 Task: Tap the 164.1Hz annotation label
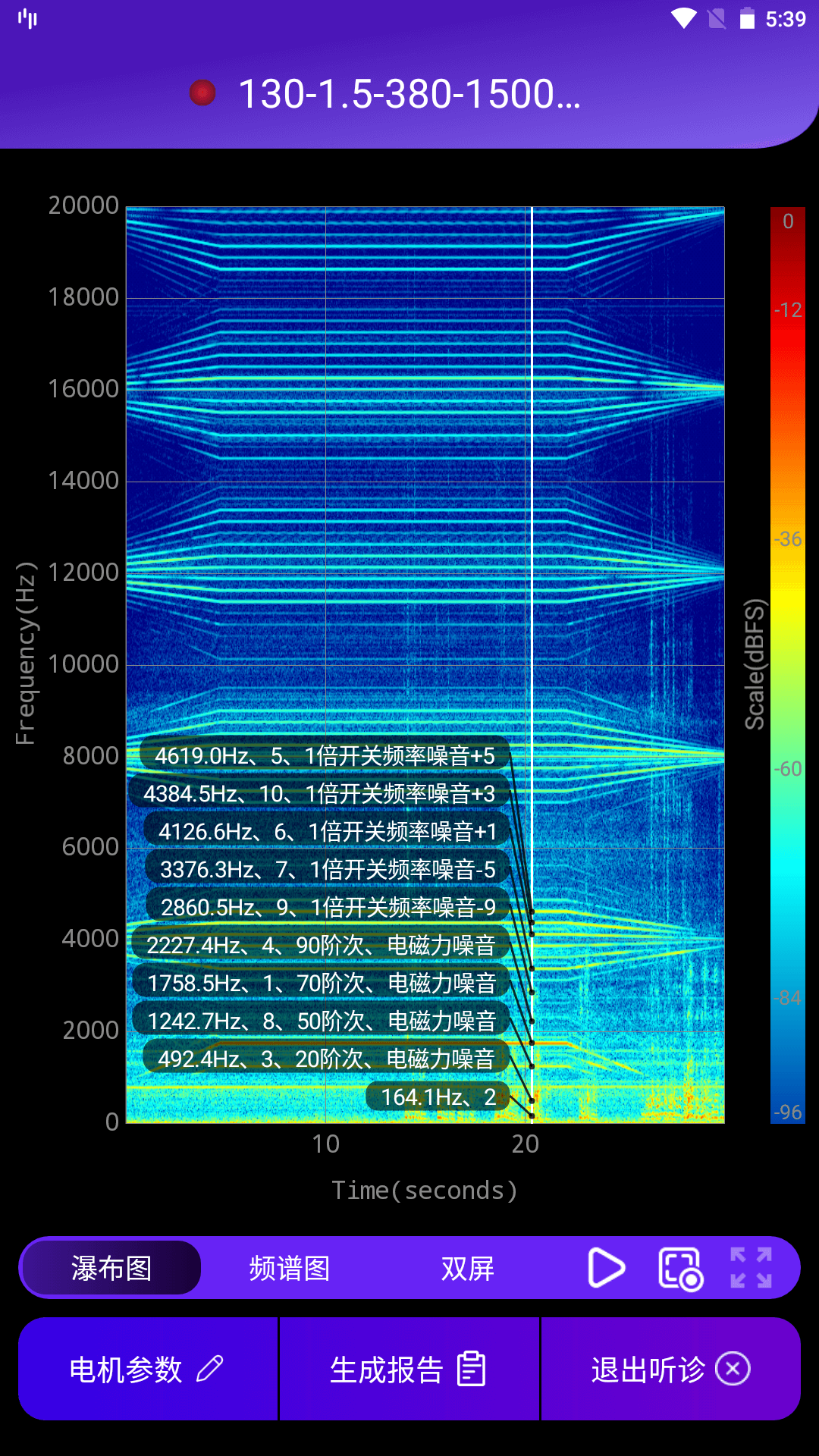point(438,1097)
